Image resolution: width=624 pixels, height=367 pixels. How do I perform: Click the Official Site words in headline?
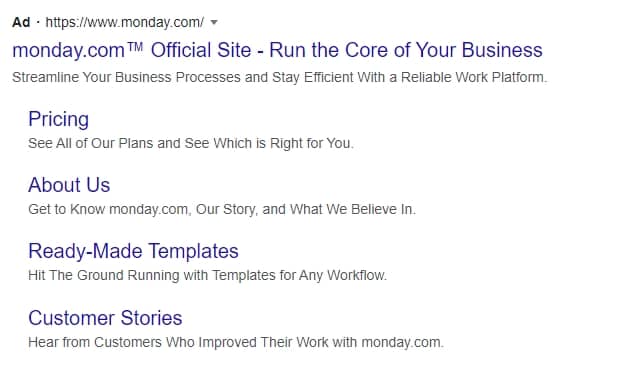point(201,51)
